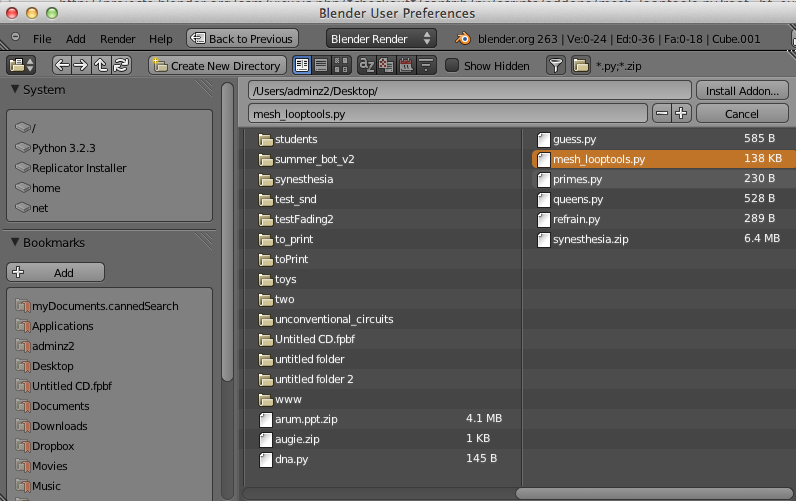Sort files by modification time icon
796x501 pixels.
(x=406, y=65)
